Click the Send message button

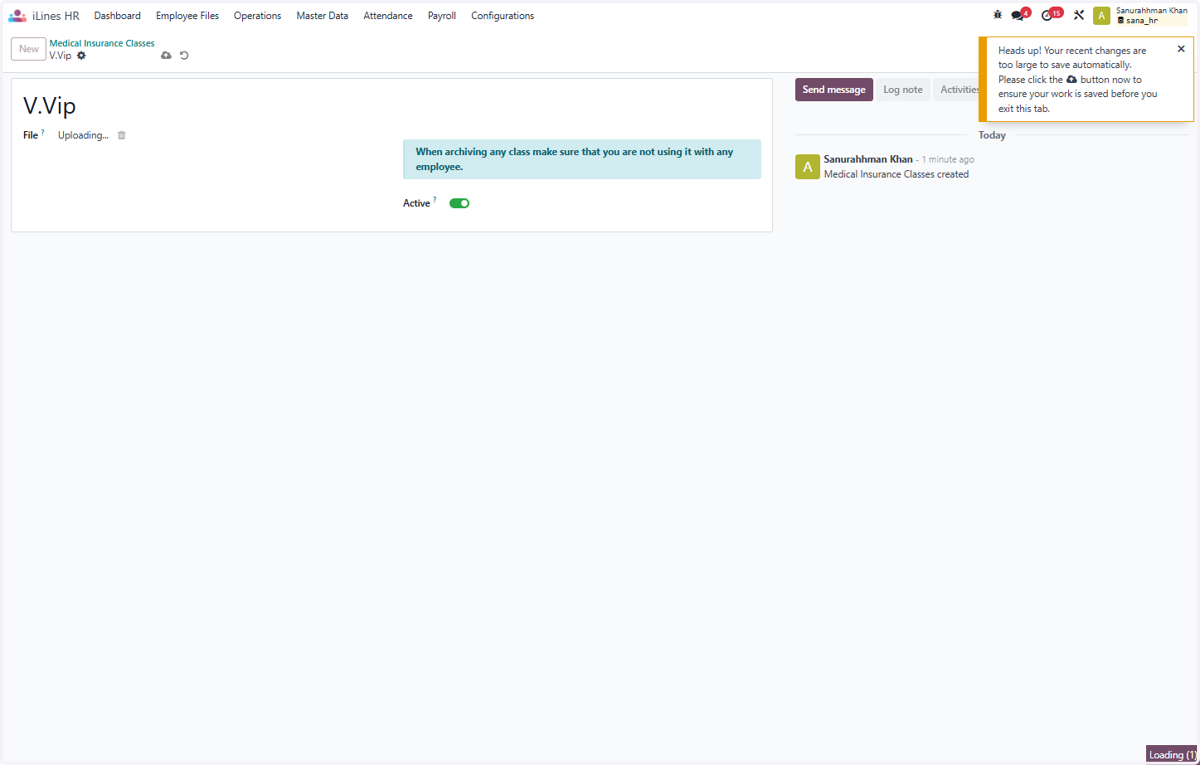[x=834, y=90]
